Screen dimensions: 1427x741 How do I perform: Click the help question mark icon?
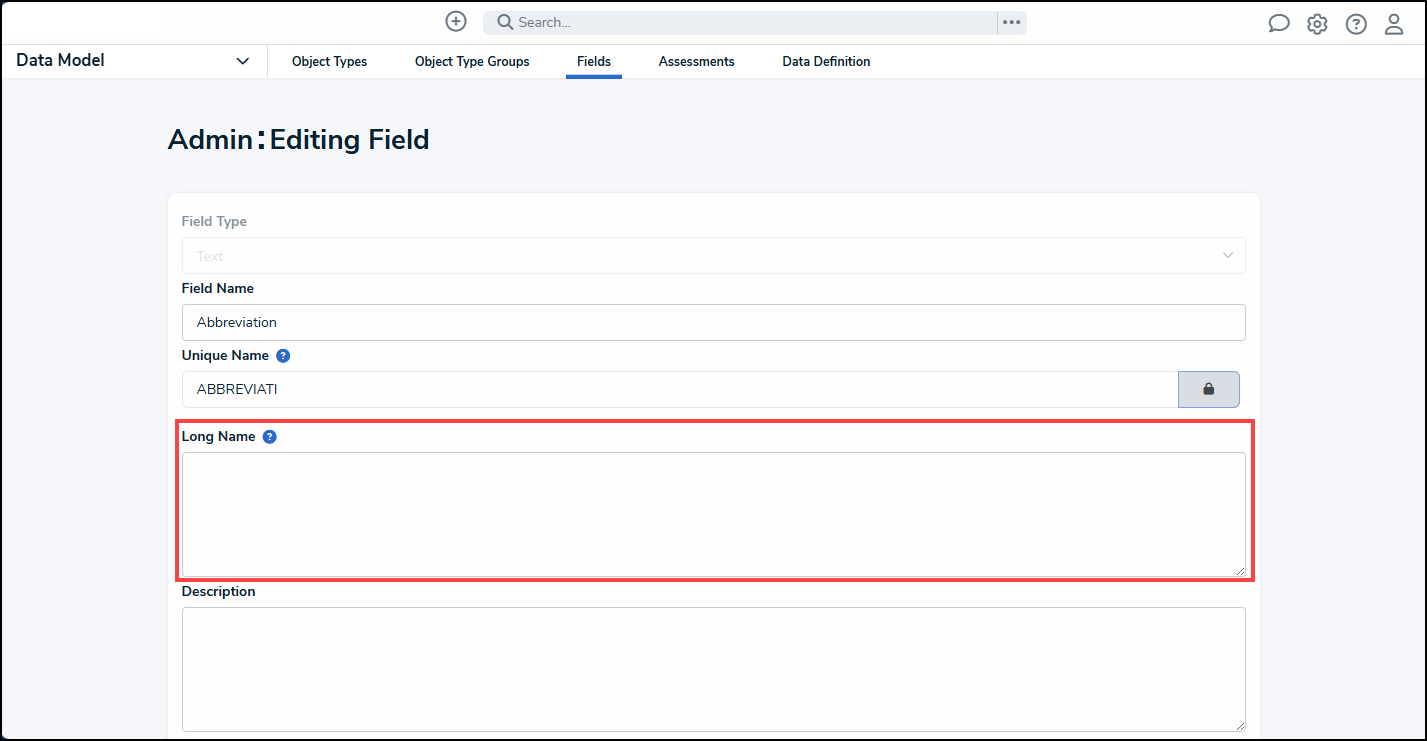coord(1355,23)
